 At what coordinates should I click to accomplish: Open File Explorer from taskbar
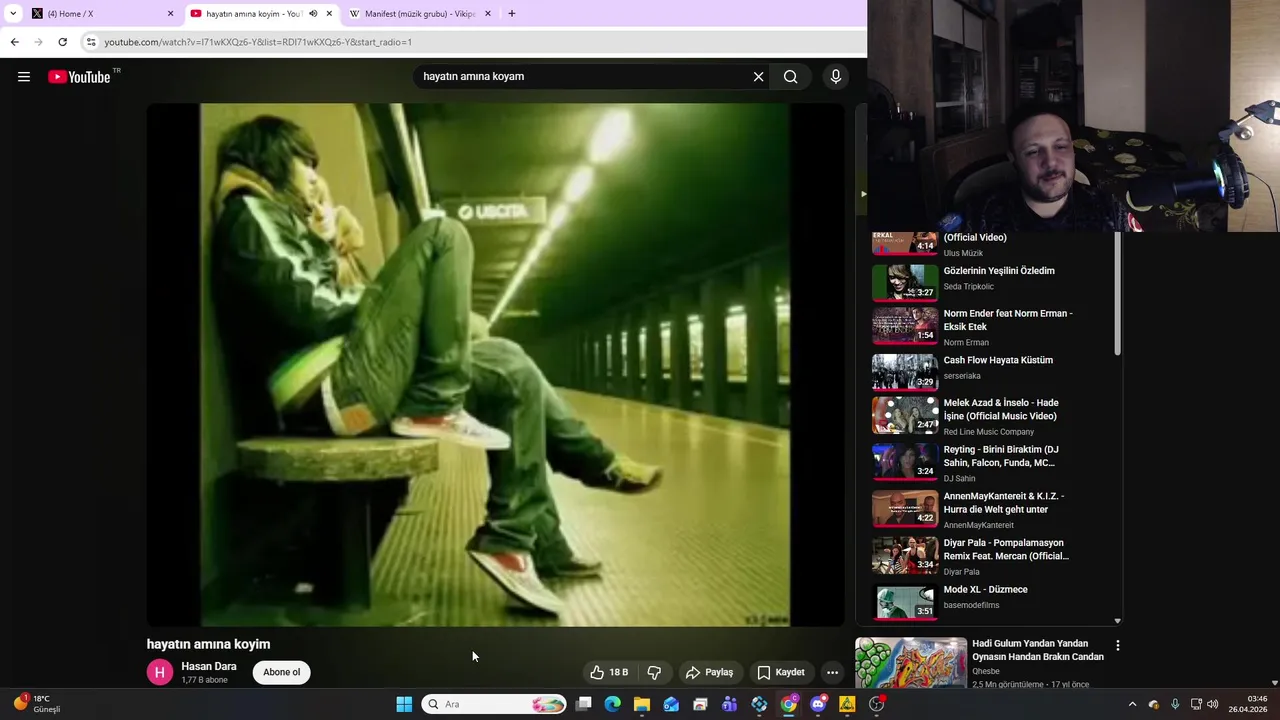(x=642, y=704)
